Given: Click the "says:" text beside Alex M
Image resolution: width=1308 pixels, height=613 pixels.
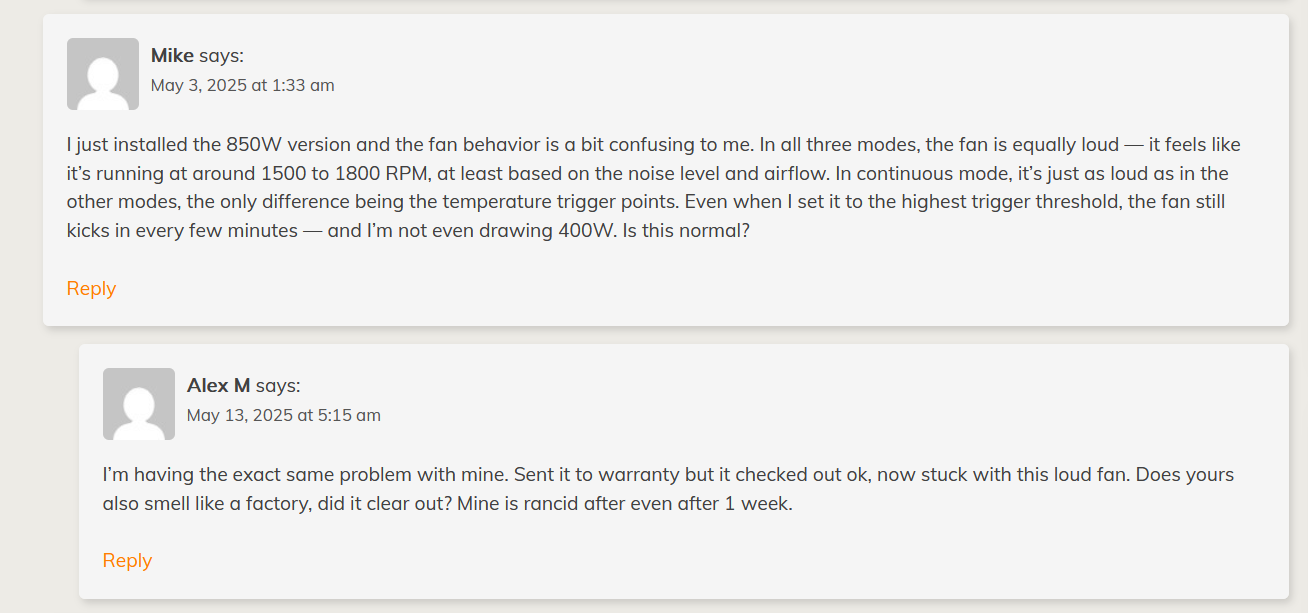Looking at the screenshot, I should point(278,386).
